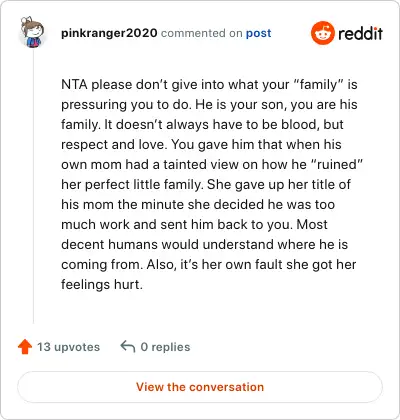Open the pinkranger2020 username profile

pos(109,33)
